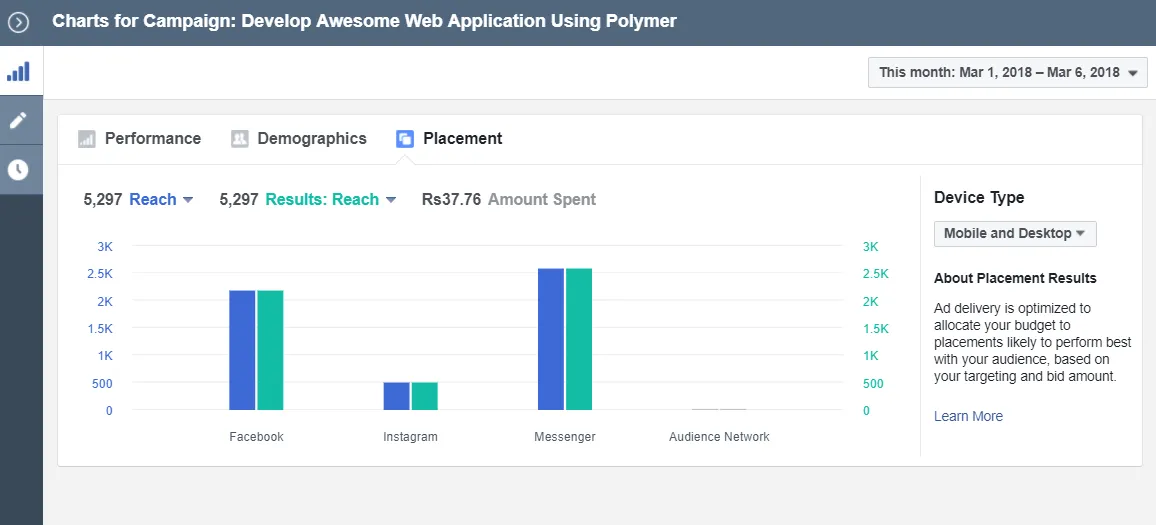Click the right axis 1.5K label
This screenshot has height=525, width=1156.
click(x=876, y=329)
